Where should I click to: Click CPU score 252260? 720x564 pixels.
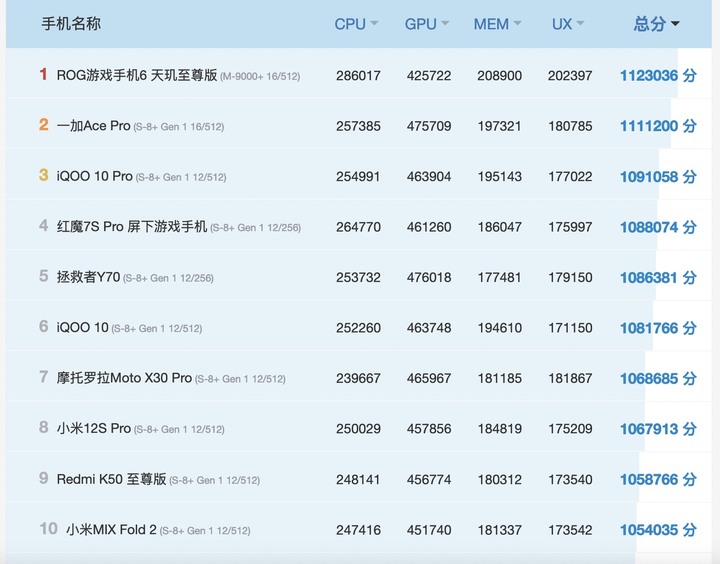point(358,328)
